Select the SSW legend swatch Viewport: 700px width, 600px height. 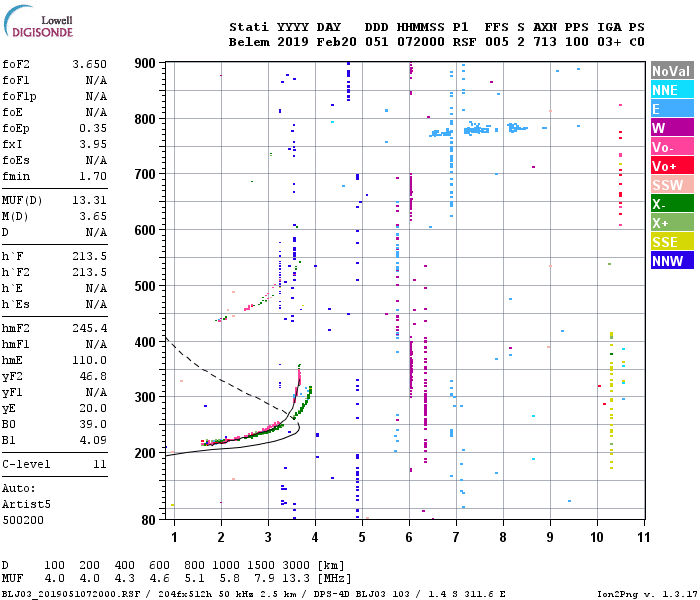tap(672, 185)
